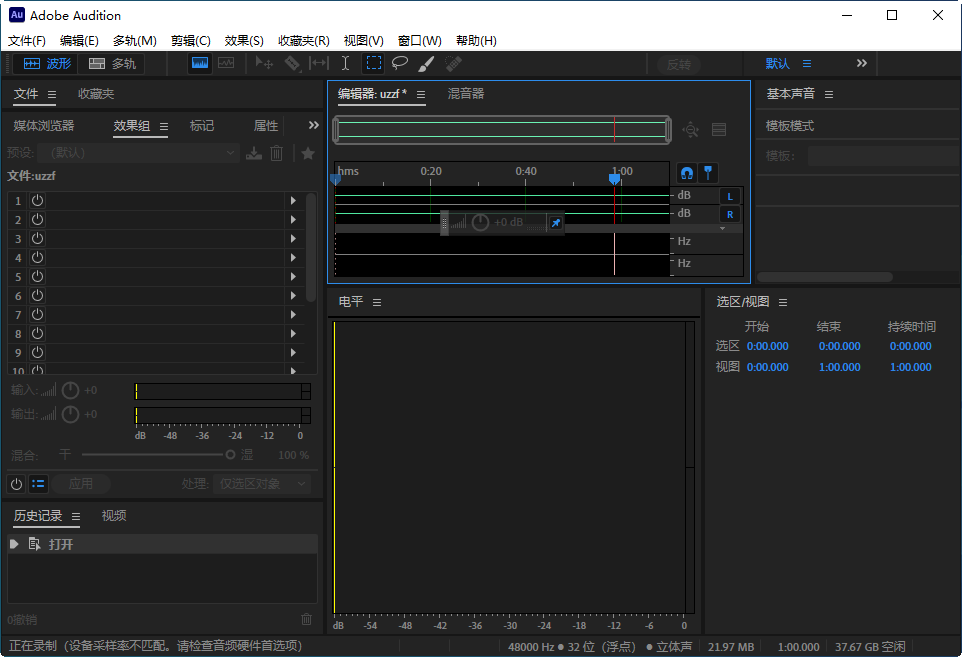Save rack as favorite star icon
Screen dimensions: 962x657
(308, 153)
